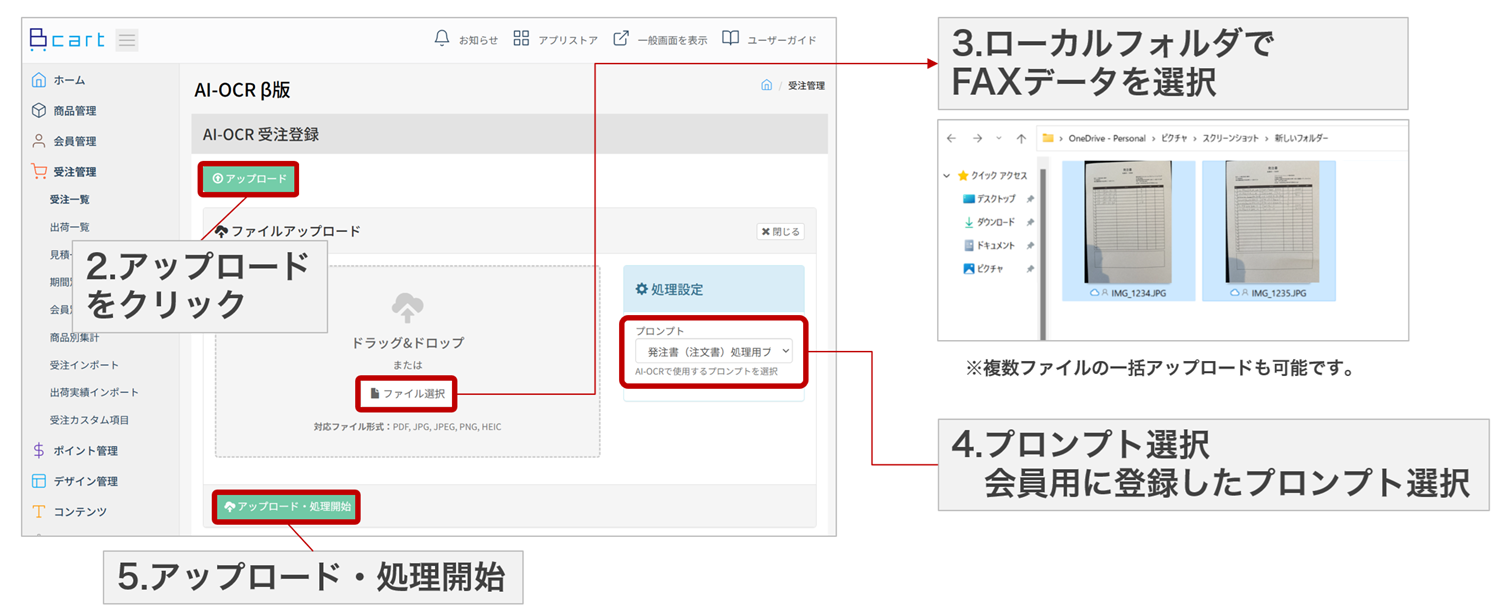Expand the path chevron before OneDrive - Personal
1500x616 pixels.
point(1061,138)
